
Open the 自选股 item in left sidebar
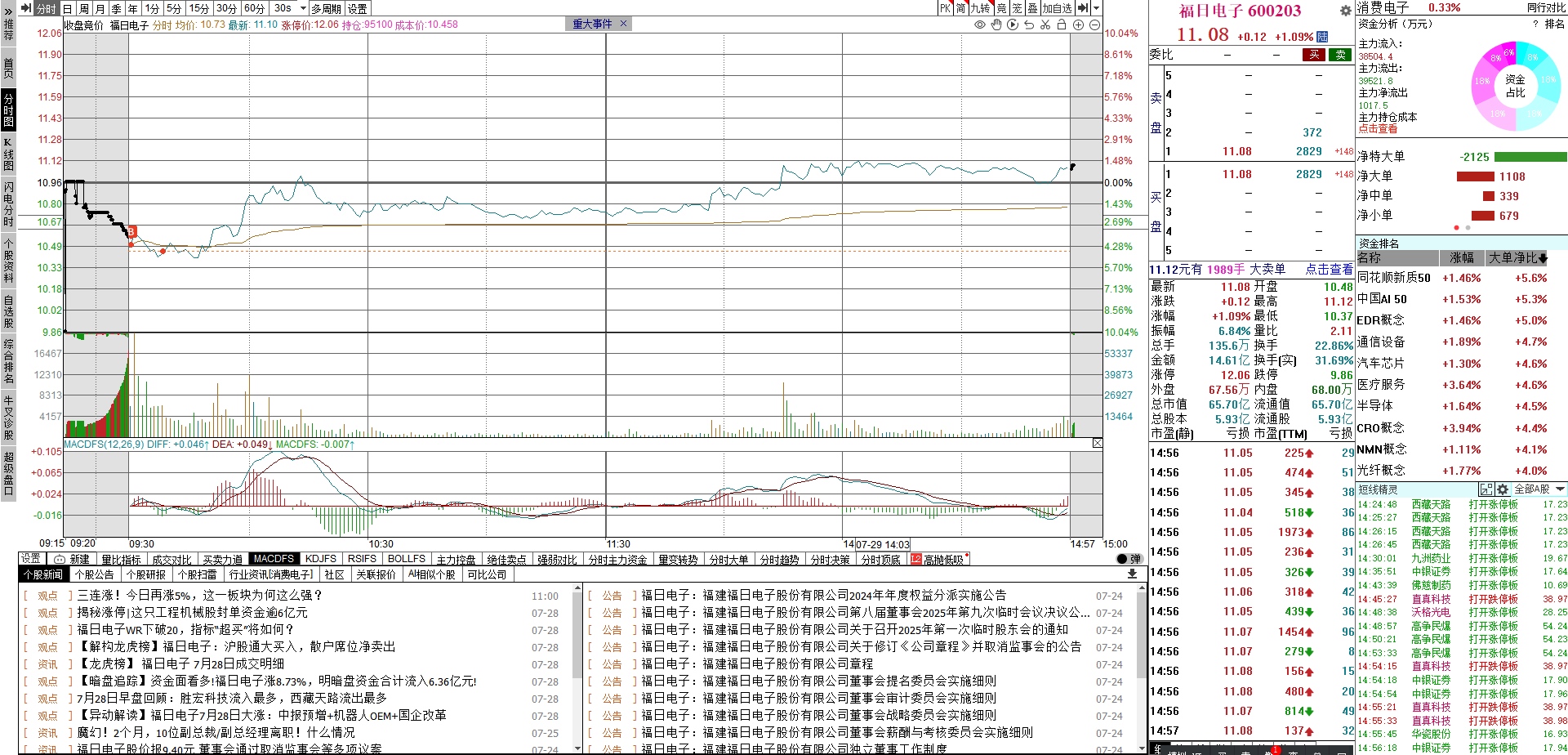[8, 311]
